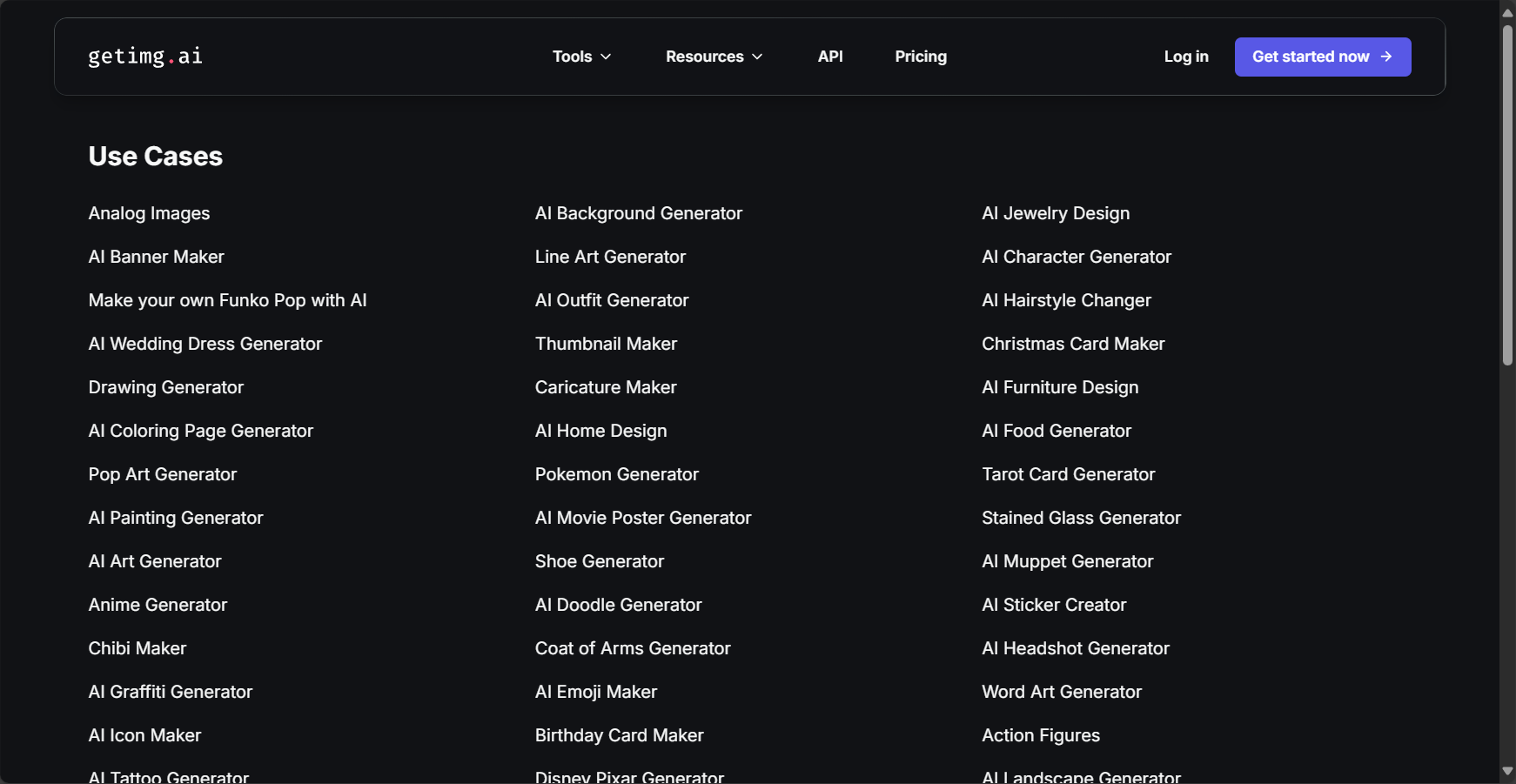Open Shoe Generator link
This screenshot has height=784, width=1516.
click(600, 561)
